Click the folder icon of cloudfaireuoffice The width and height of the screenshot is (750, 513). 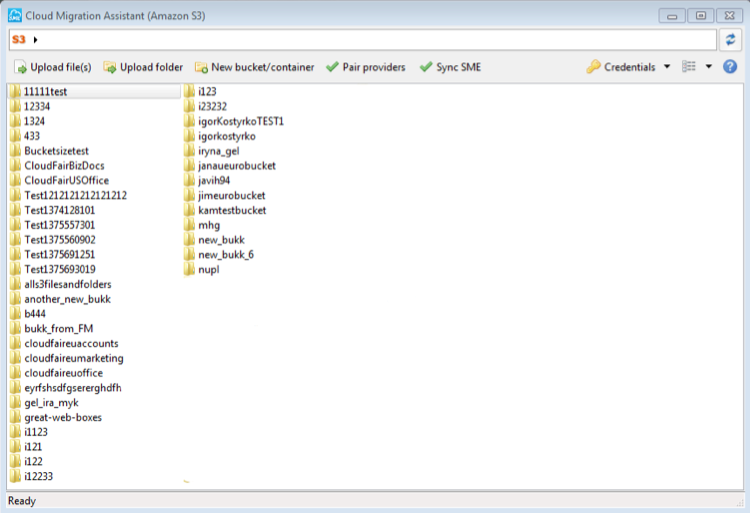click(x=15, y=372)
